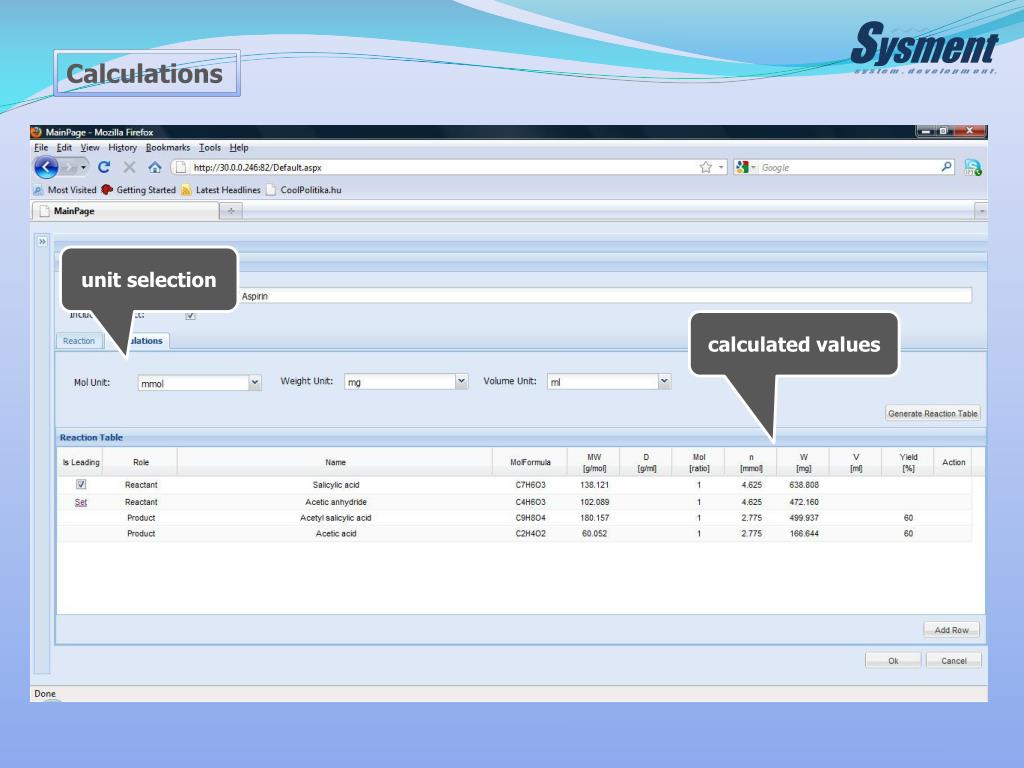Reload the page with the refresh icon
This screenshot has height=768, width=1024.
[x=104, y=167]
